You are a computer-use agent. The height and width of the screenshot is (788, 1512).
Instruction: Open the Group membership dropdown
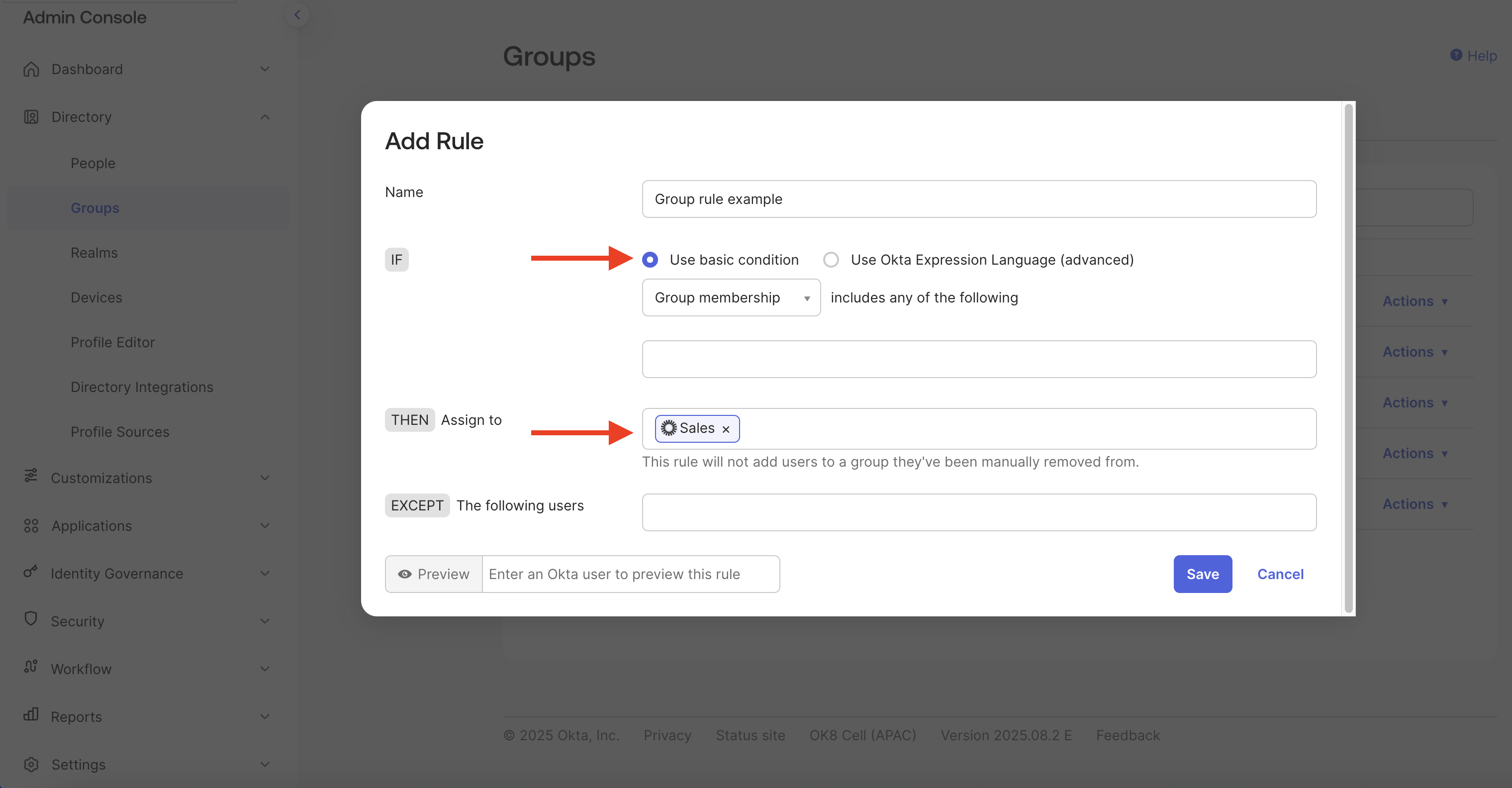tap(731, 297)
